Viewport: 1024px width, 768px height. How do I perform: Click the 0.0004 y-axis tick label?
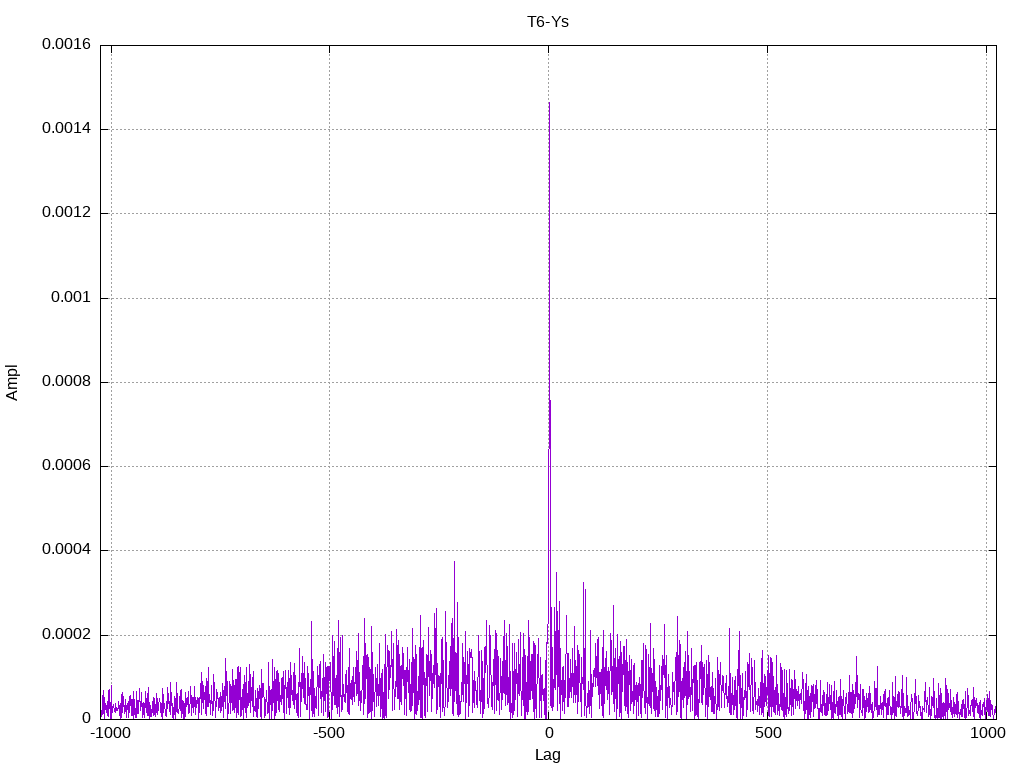click(x=67, y=549)
